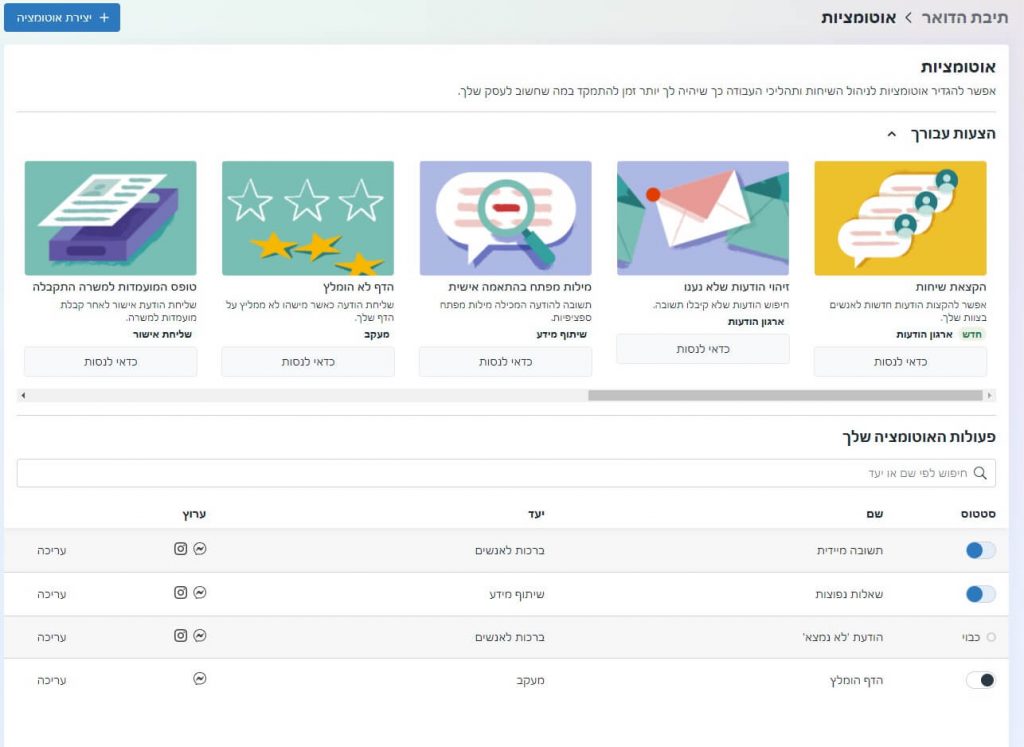Screen dimensions: 1024x747
Task: Collapse the הצעות עבורך section
Action: pyautogui.click(x=892, y=134)
